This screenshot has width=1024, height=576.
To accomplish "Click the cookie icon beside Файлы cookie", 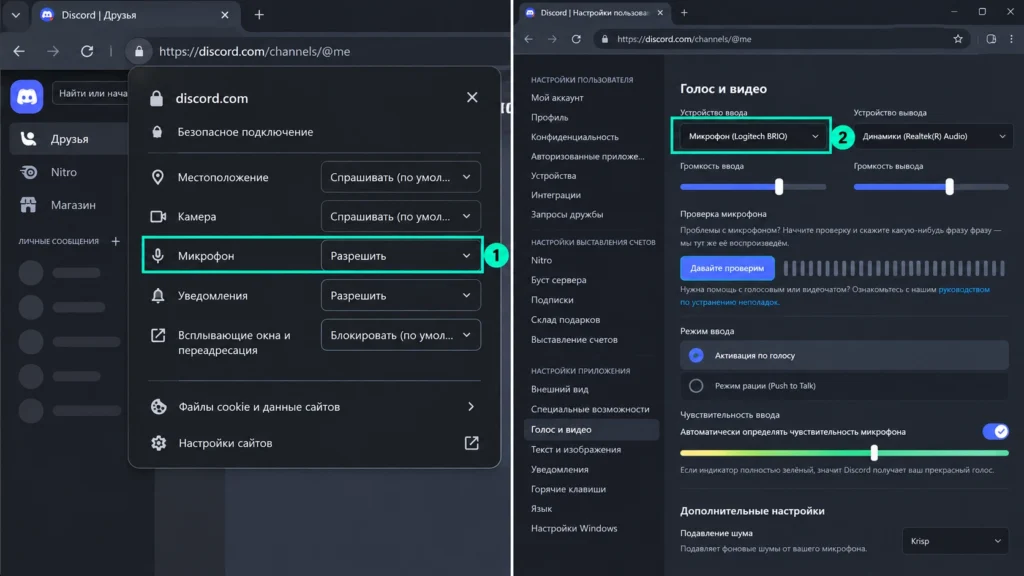I will click(158, 406).
